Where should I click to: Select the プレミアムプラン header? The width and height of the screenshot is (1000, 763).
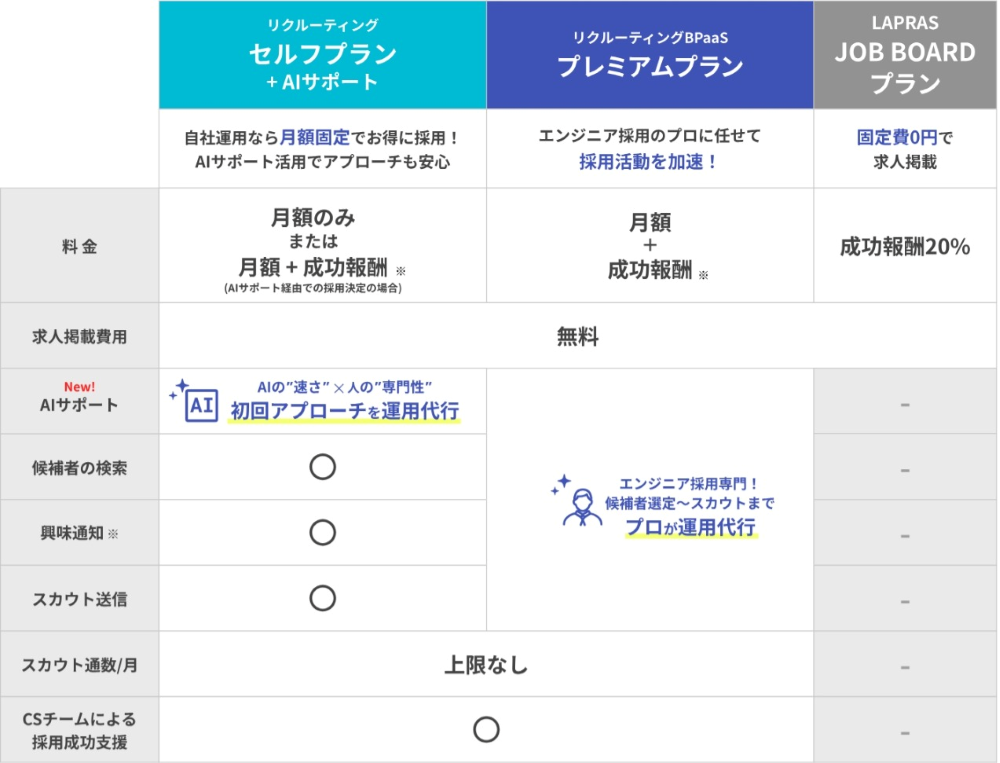click(x=650, y=55)
